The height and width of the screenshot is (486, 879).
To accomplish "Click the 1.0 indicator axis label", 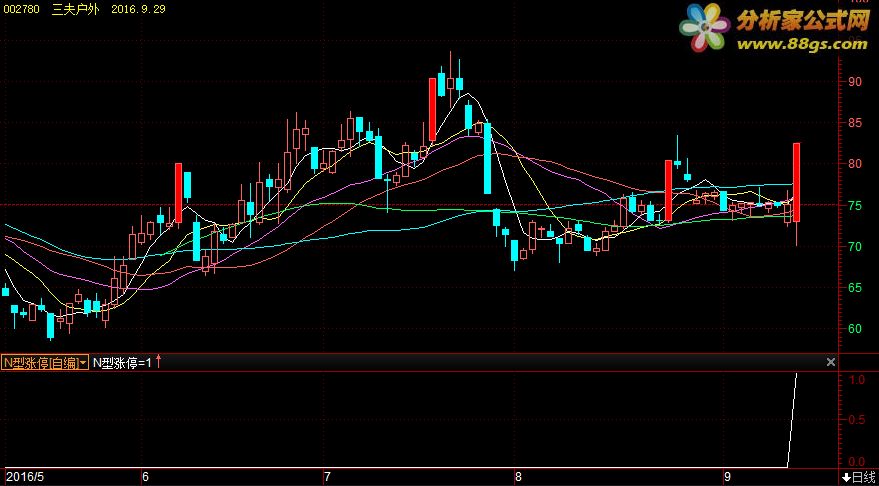I will [856, 379].
